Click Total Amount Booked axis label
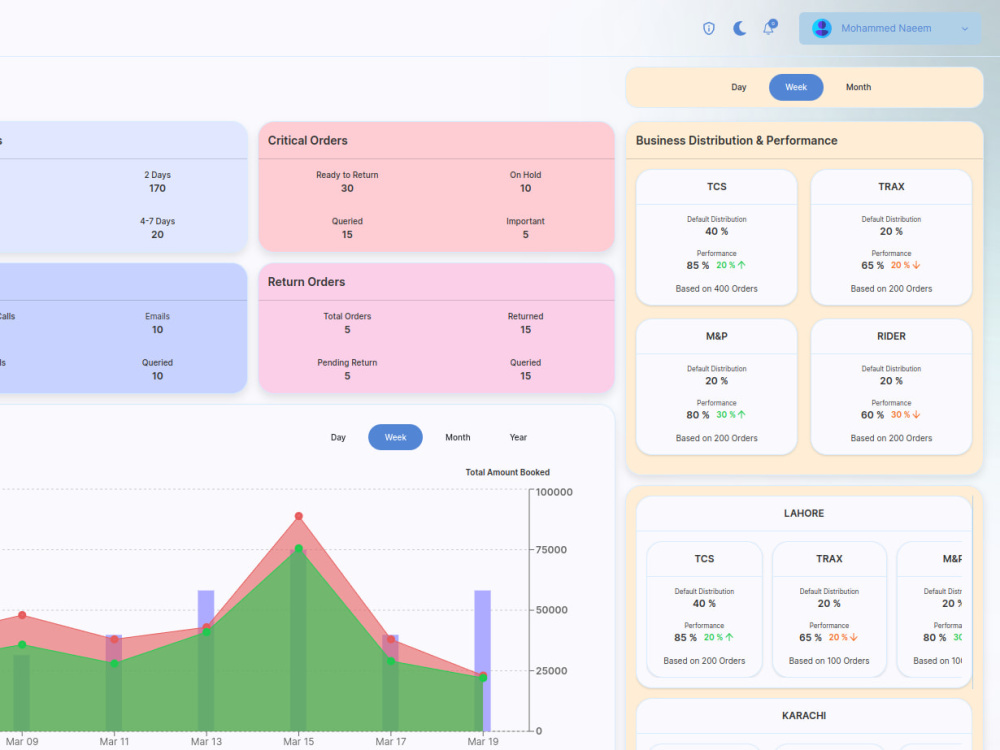This screenshot has width=1000, height=750. pyautogui.click(x=508, y=473)
